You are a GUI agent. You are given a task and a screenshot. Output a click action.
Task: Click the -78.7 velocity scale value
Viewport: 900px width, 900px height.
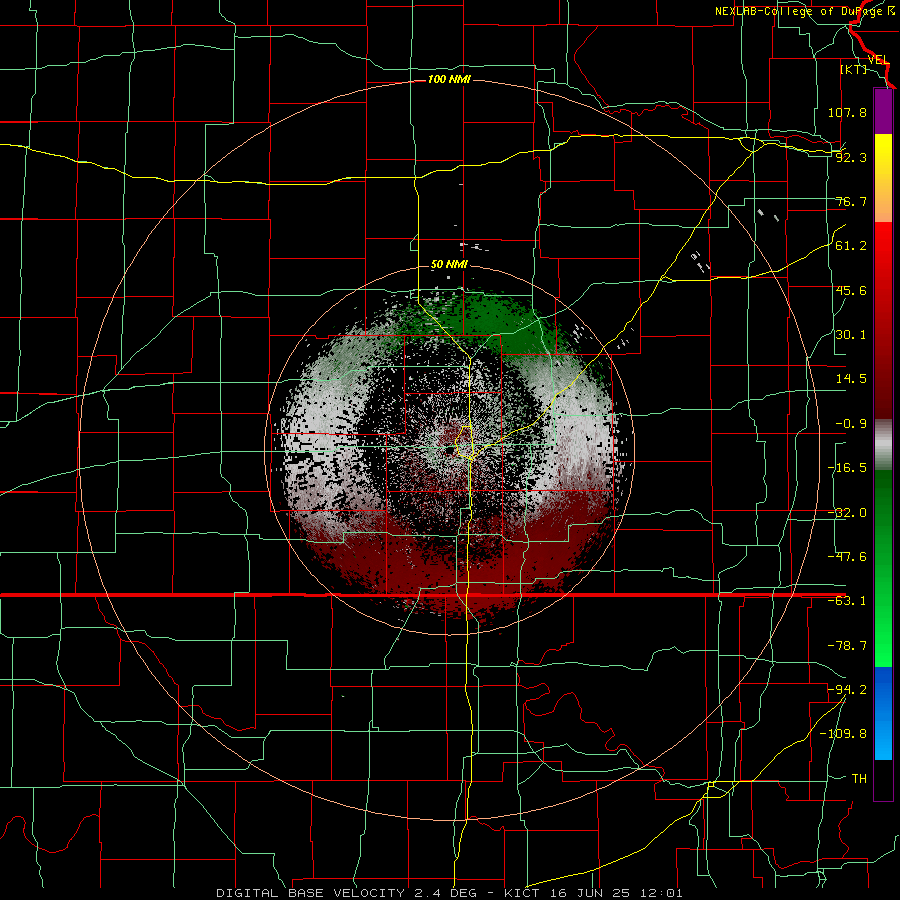click(x=847, y=646)
